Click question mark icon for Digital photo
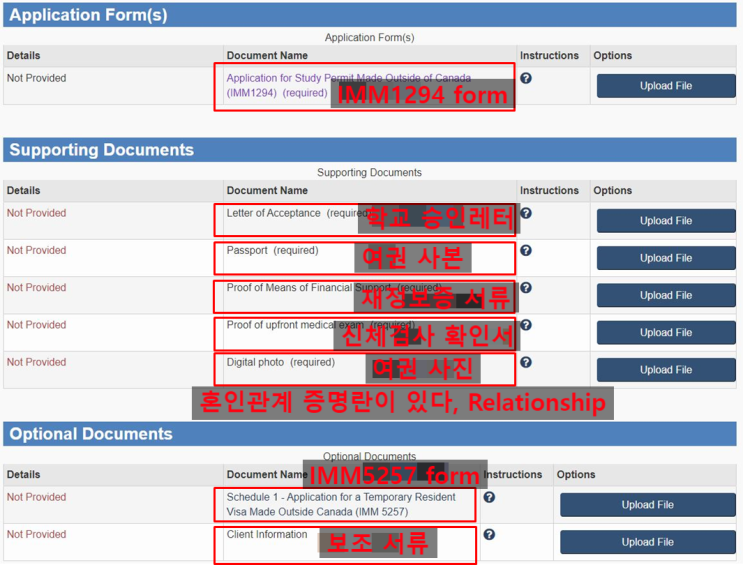743x565 pixels. point(526,363)
